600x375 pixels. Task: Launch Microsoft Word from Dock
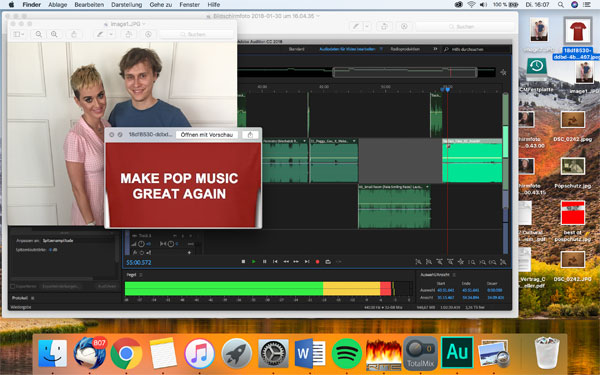[310, 354]
